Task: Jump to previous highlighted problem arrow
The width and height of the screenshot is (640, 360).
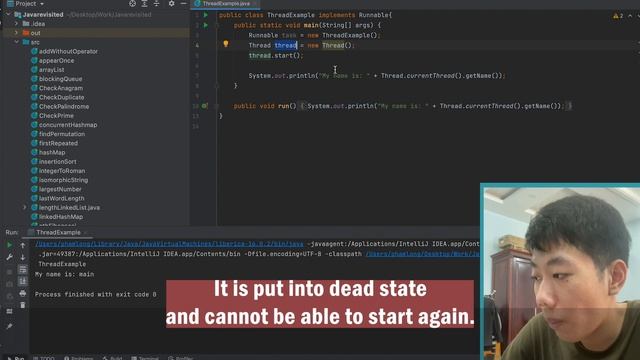Action: pos(630,16)
